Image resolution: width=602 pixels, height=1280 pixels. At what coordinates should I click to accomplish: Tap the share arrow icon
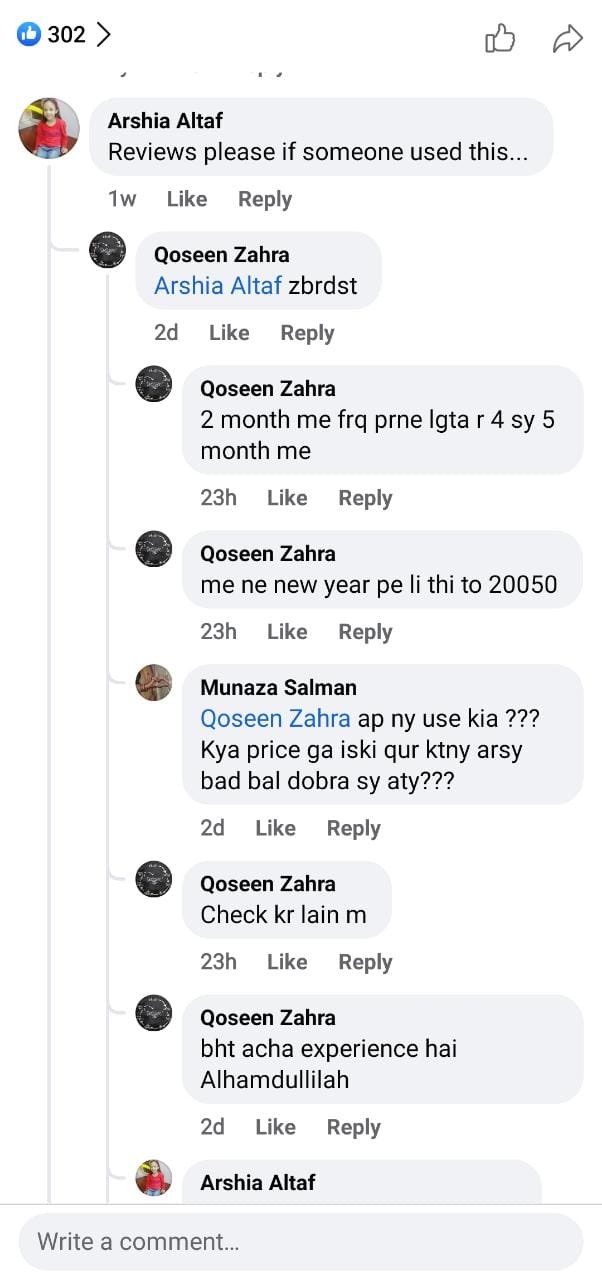(567, 38)
